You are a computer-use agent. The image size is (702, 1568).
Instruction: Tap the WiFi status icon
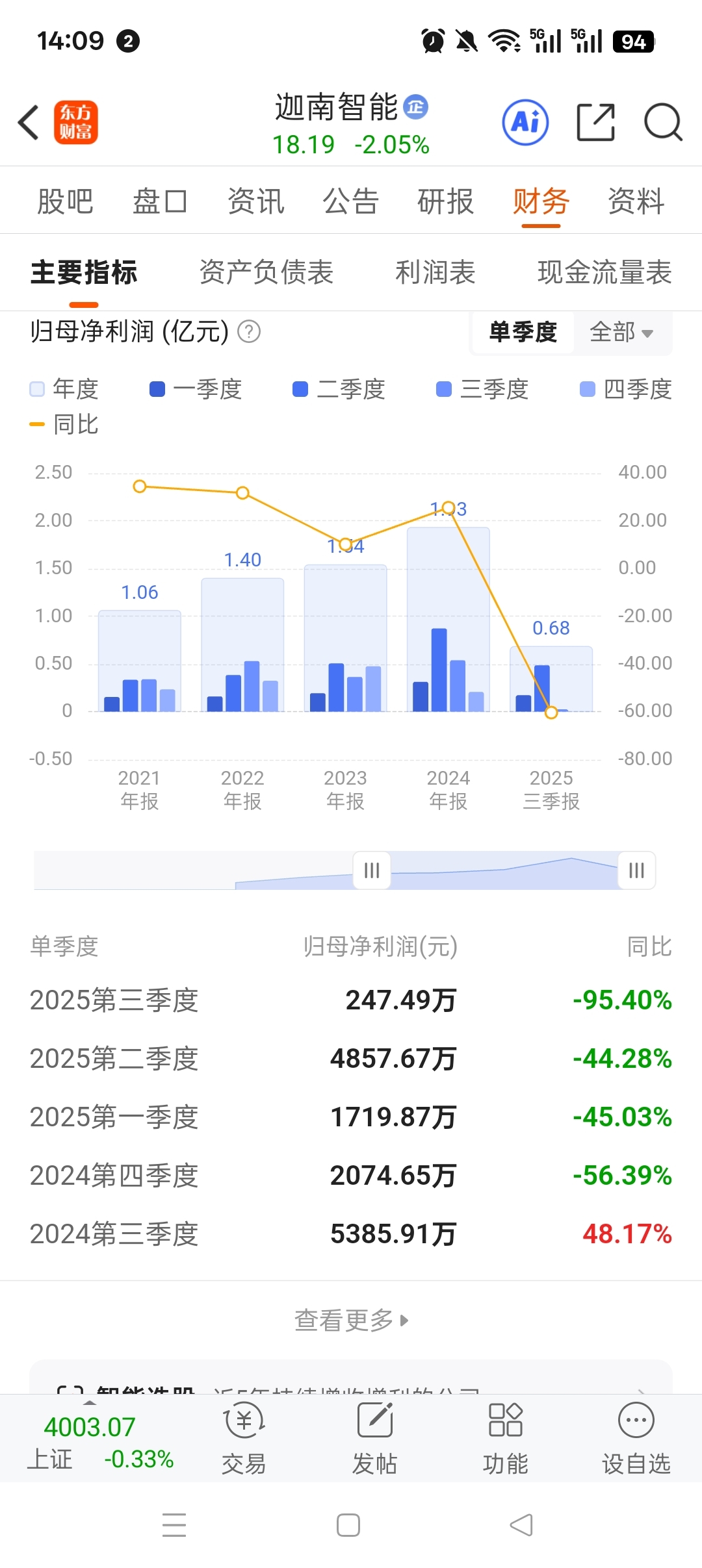coord(504,41)
